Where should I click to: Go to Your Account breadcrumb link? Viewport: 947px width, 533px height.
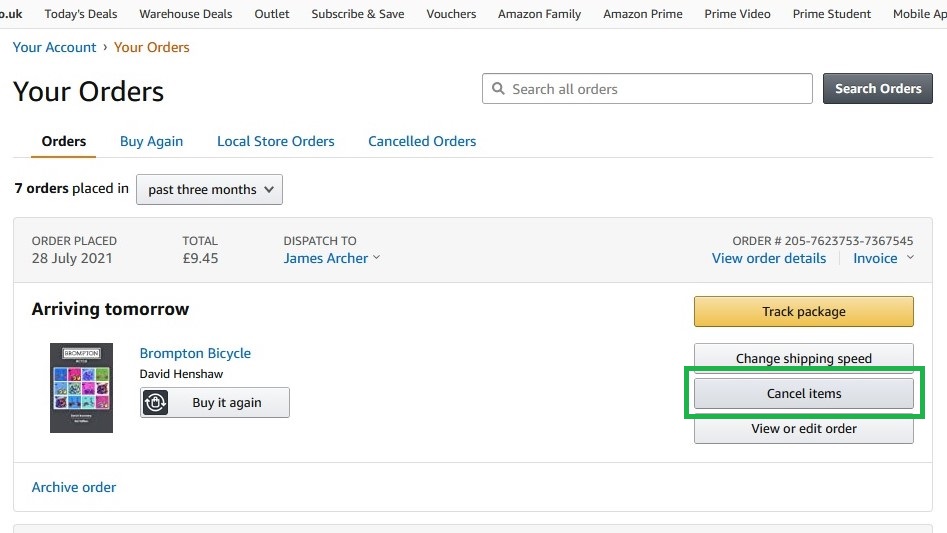(x=55, y=47)
